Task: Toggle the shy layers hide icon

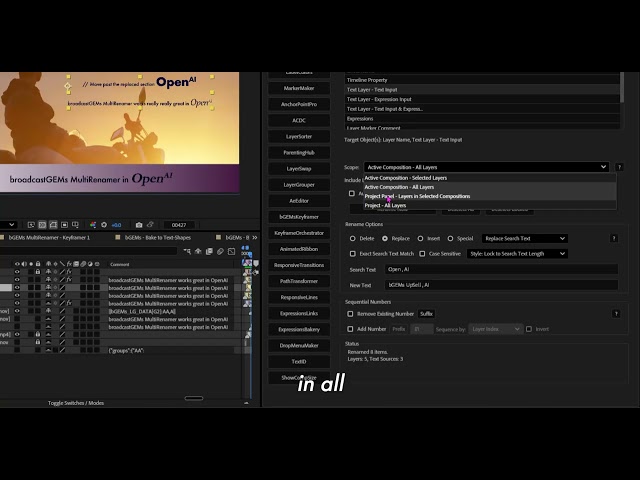Action: [198, 251]
